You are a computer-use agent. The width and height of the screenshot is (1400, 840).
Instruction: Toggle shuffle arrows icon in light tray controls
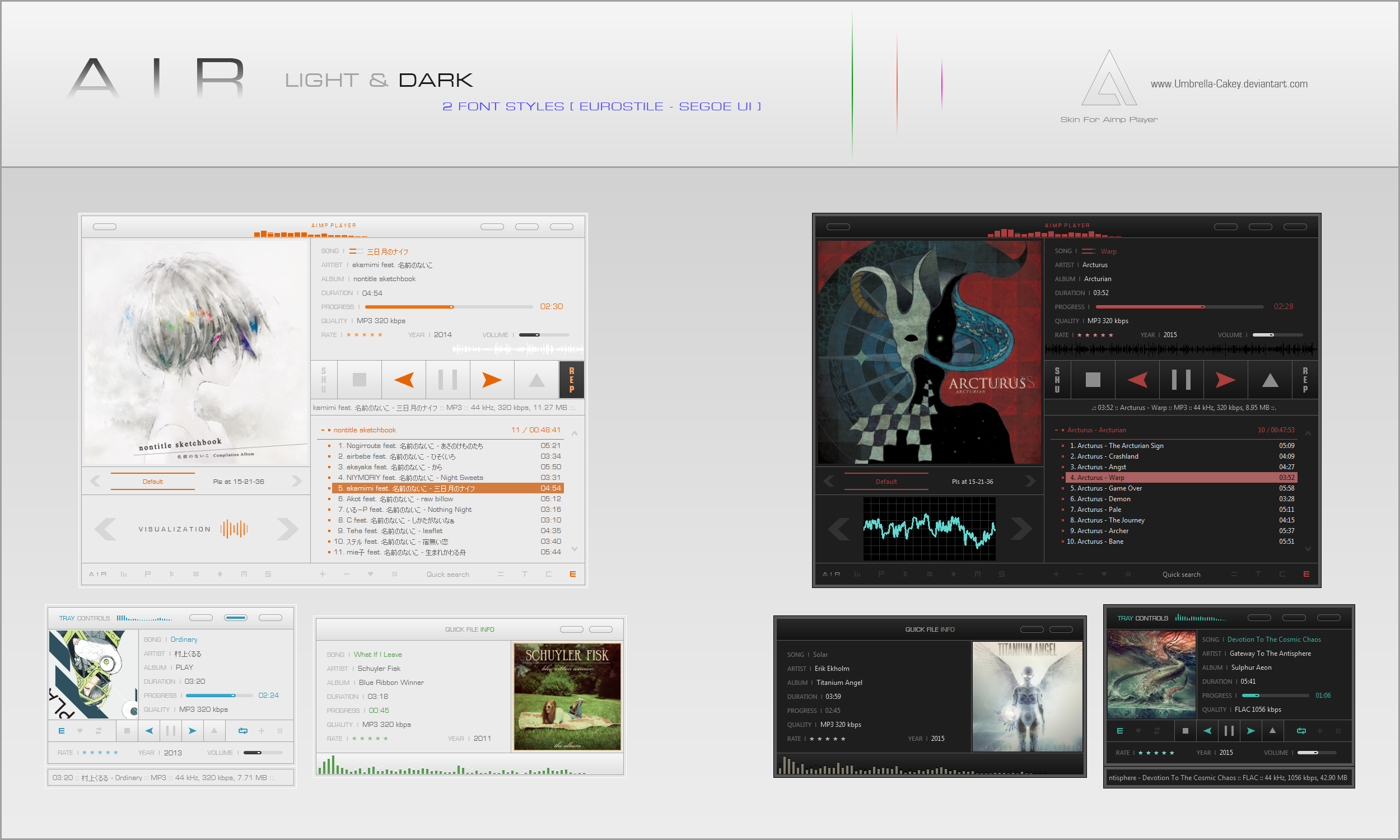[x=99, y=731]
